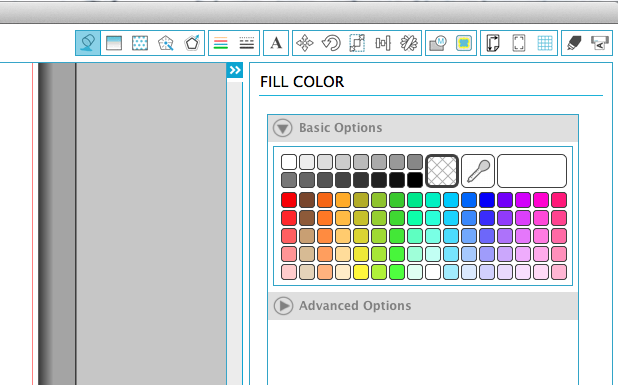
Task: Open the Align window icon
Action: point(383,43)
